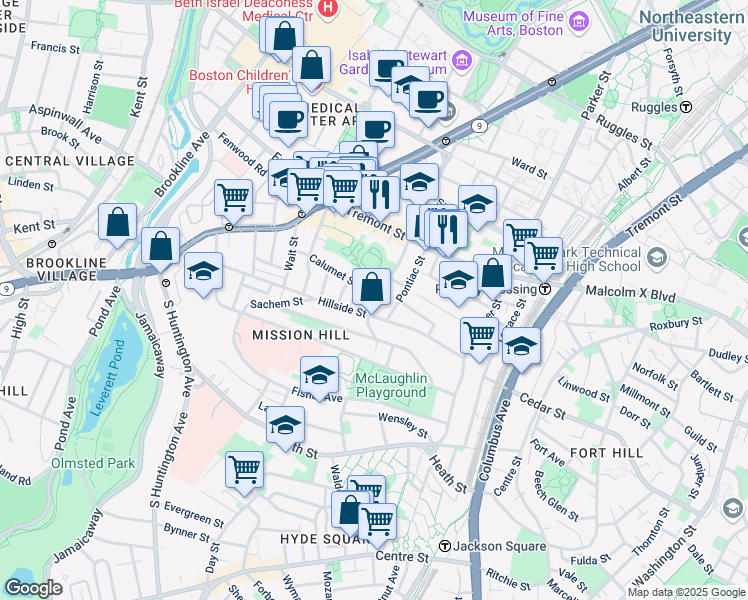Select the grocery cart marker near Evergreen St
This screenshot has width=748, height=600.
coord(244,470)
